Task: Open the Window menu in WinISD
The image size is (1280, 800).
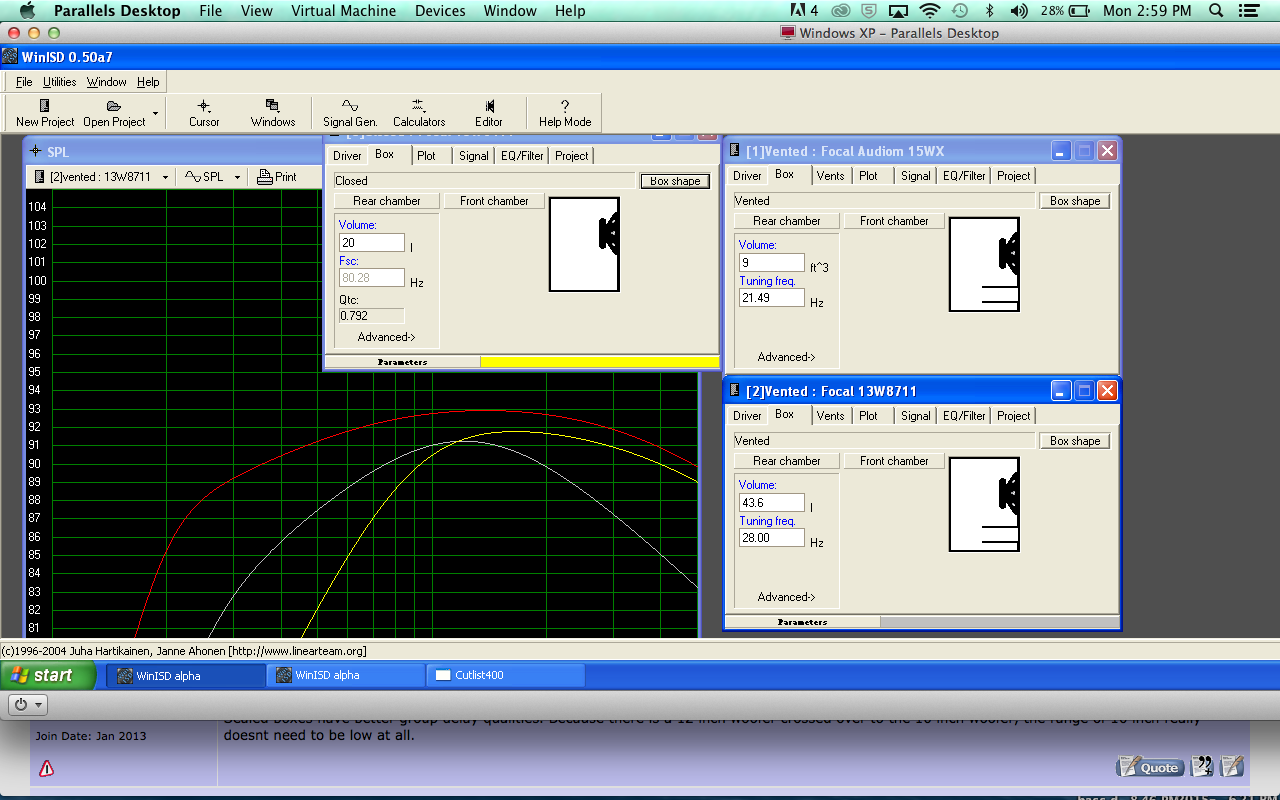Action: (x=106, y=82)
